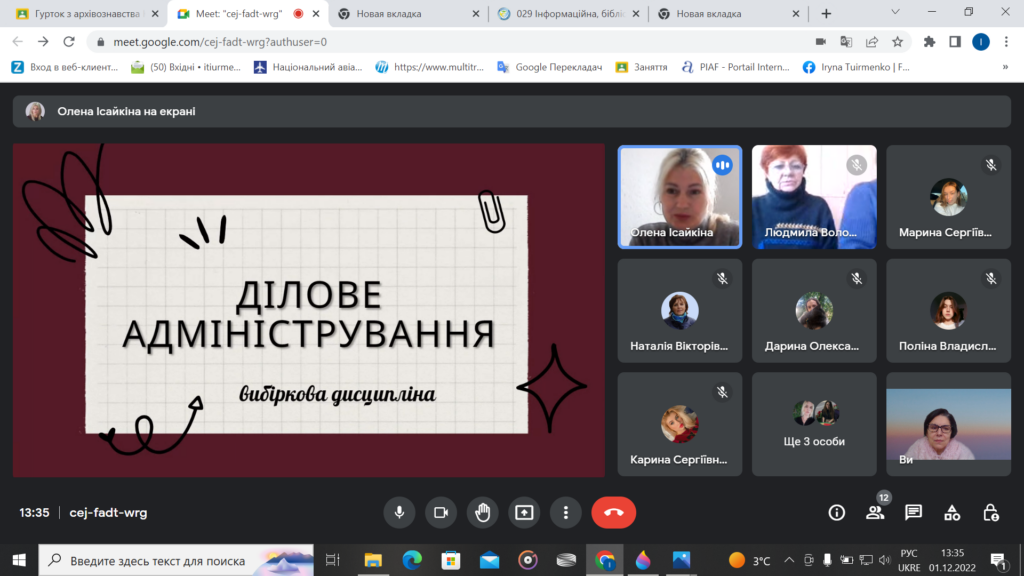
Task: Open the in-call chat panel
Action: (913, 512)
